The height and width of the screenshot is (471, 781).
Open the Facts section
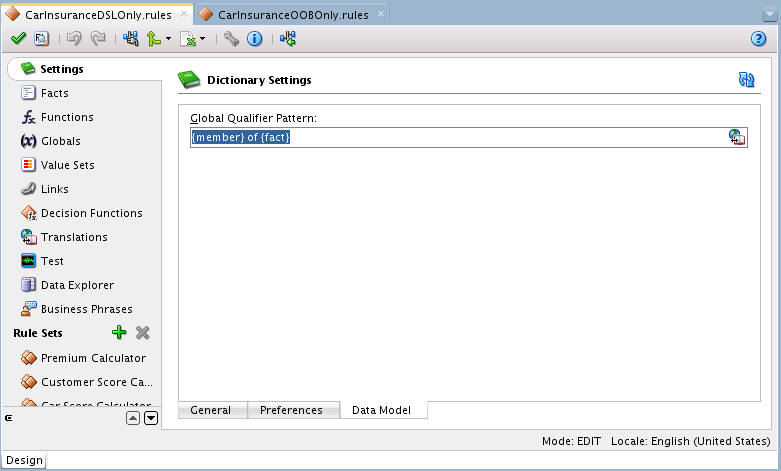click(x=55, y=93)
